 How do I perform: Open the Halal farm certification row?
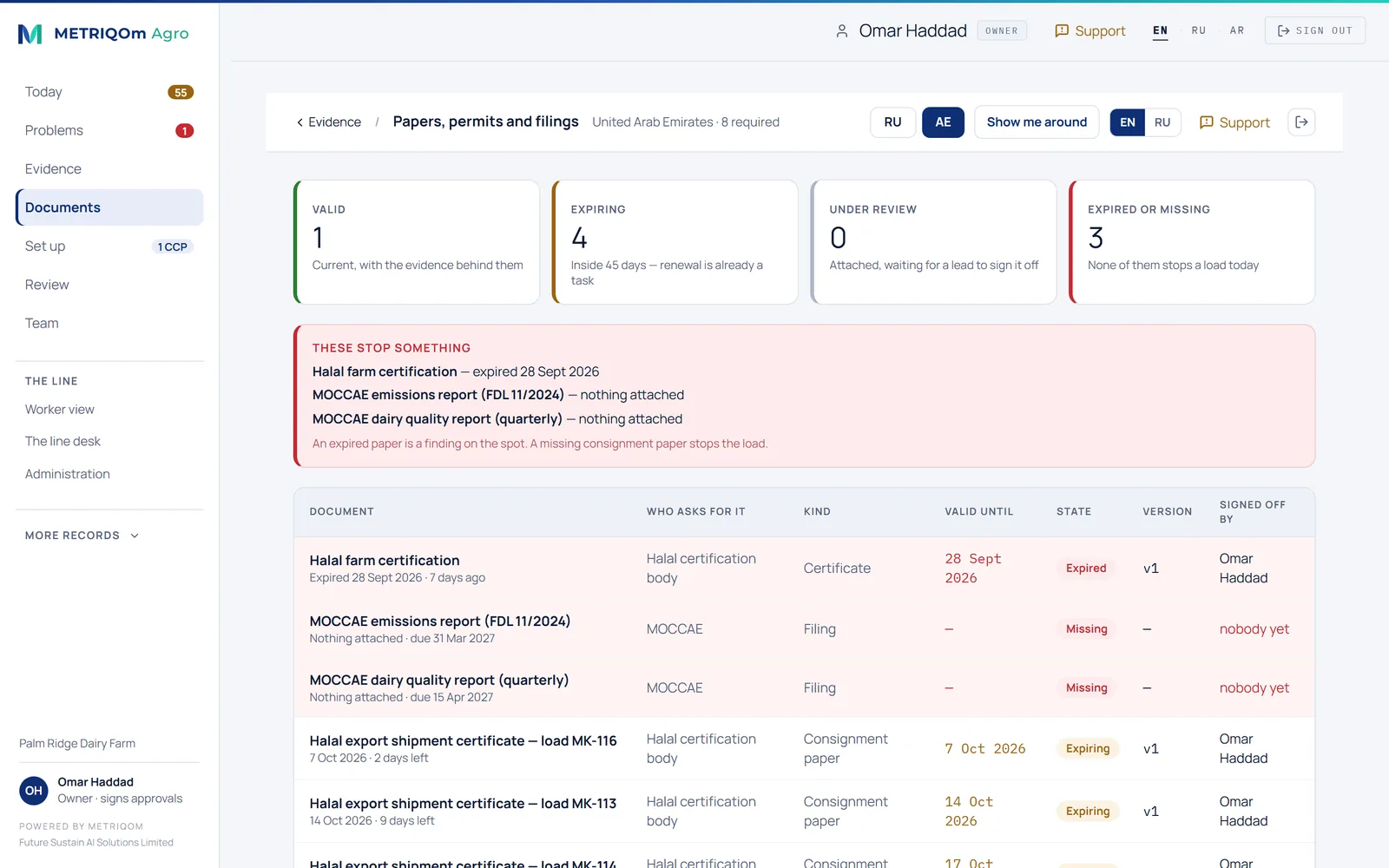[804, 569]
